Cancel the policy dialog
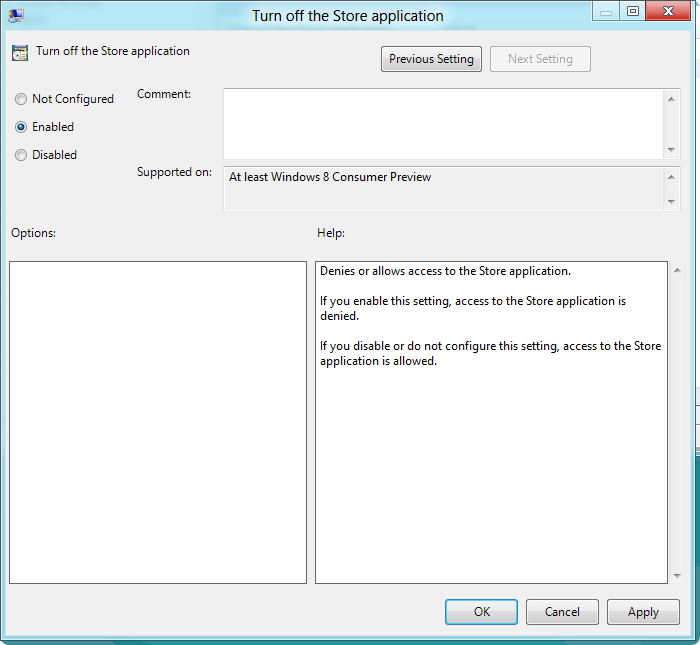This screenshot has height=645, width=700. (562, 612)
